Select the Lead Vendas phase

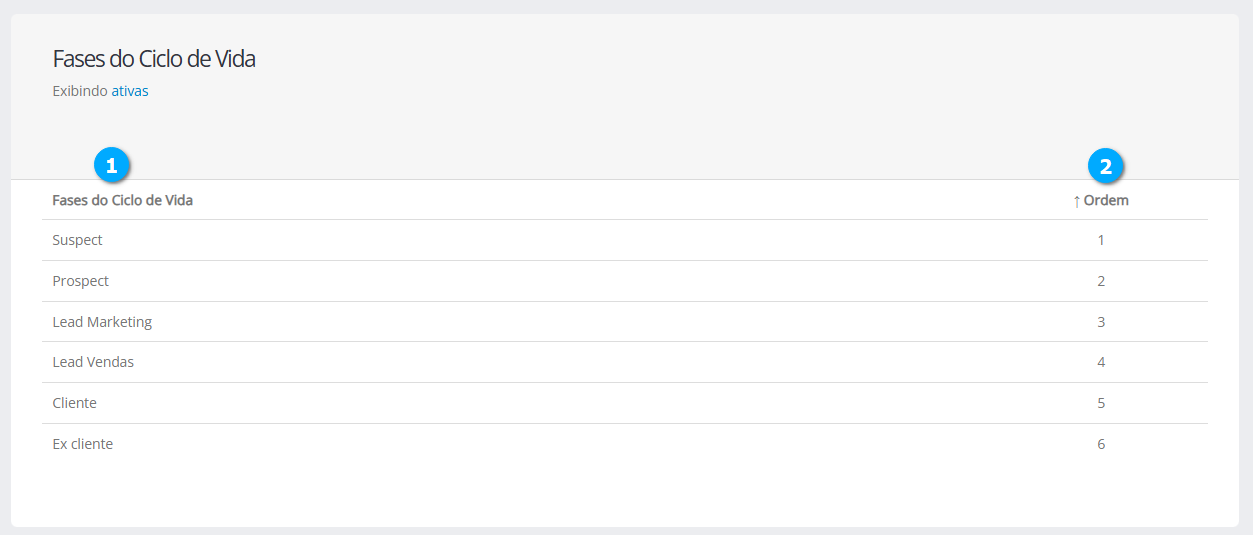[x=93, y=362]
